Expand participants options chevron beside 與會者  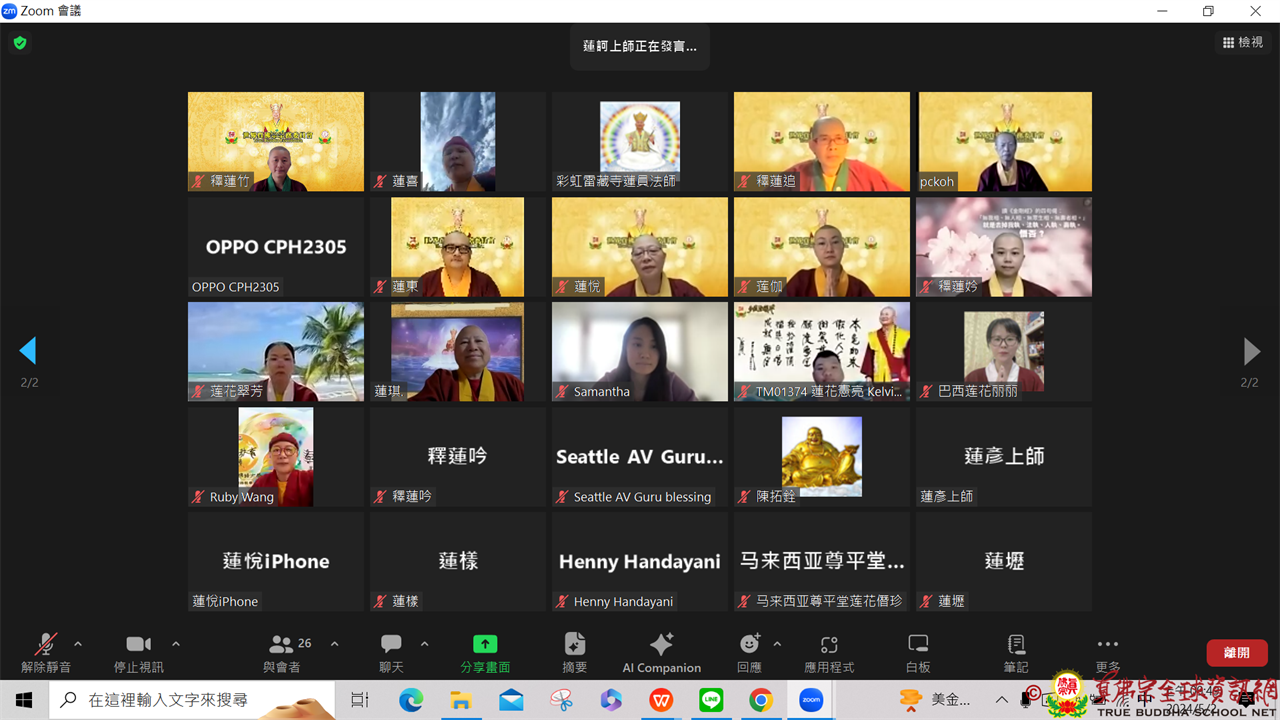(x=334, y=644)
